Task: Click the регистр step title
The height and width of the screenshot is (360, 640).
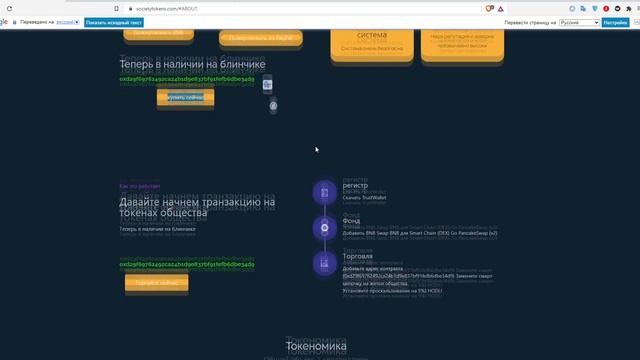Action: tap(355, 185)
